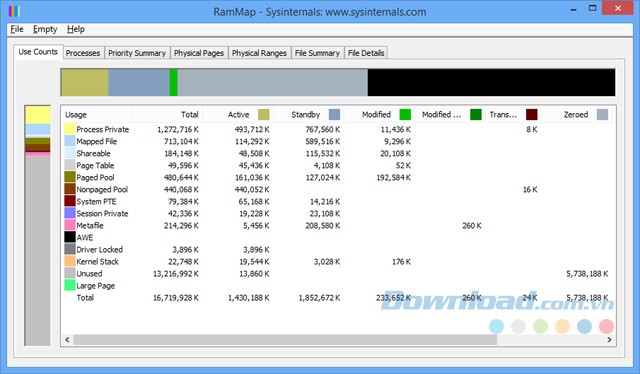Switch to the Priority Summary tab
The height and width of the screenshot is (374, 640).
137,53
